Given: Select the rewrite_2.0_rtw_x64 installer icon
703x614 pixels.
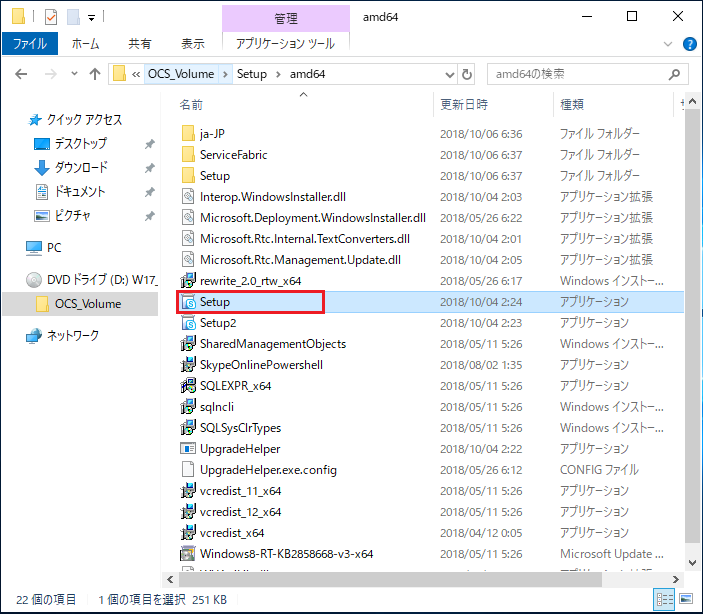Looking at the screenshot, I should (x=188, y=281).
